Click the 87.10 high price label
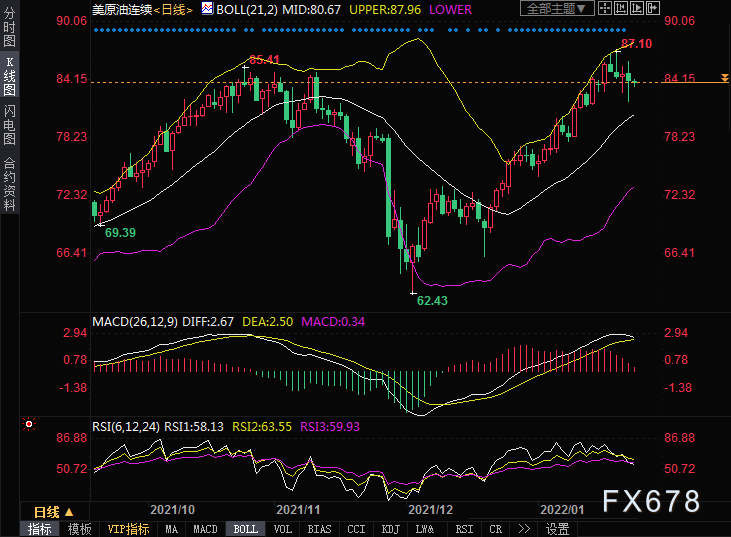Image resolution: width=731 pixels, height=537 pixels. coord(636,44)
